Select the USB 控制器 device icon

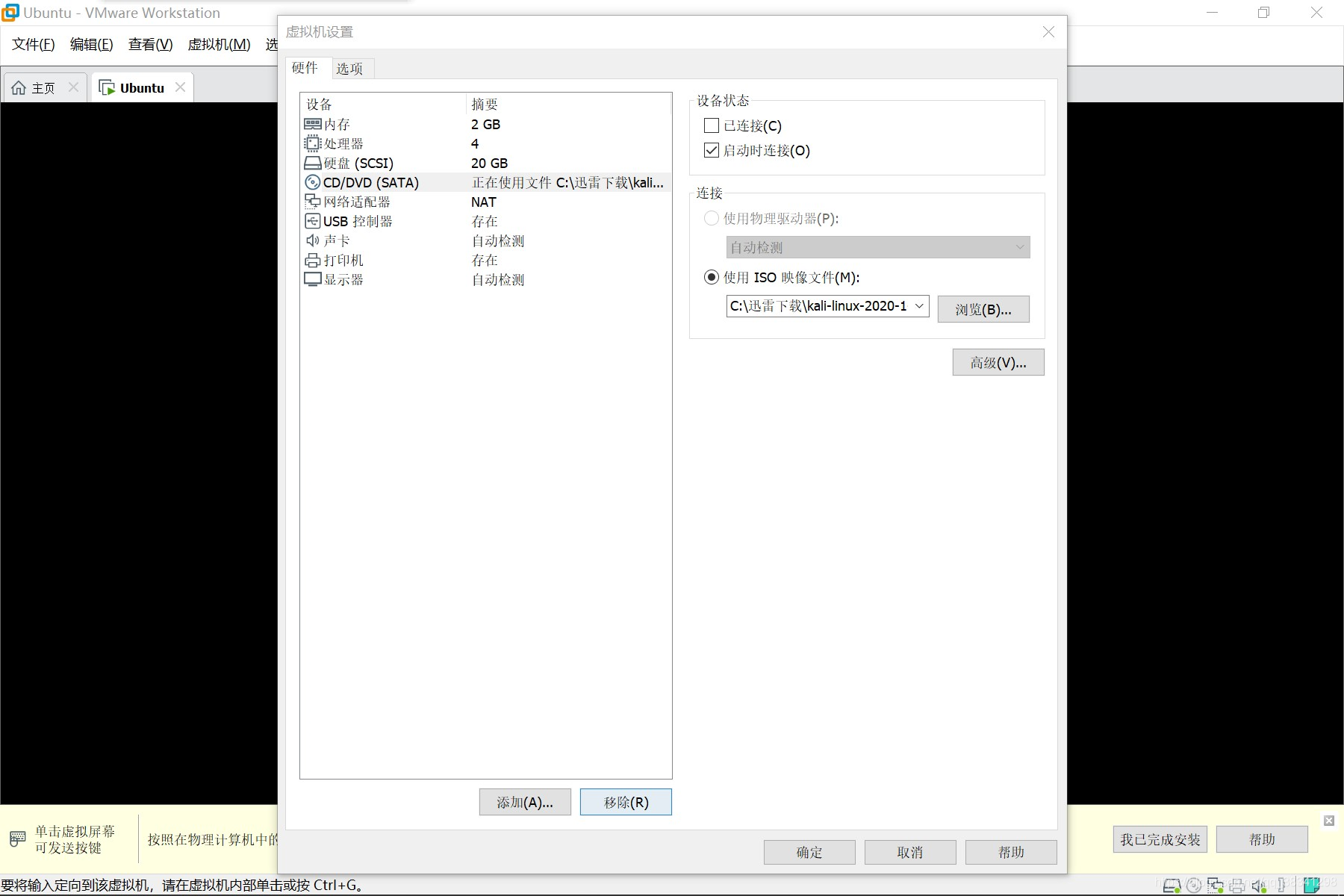(x=313, y=221)
